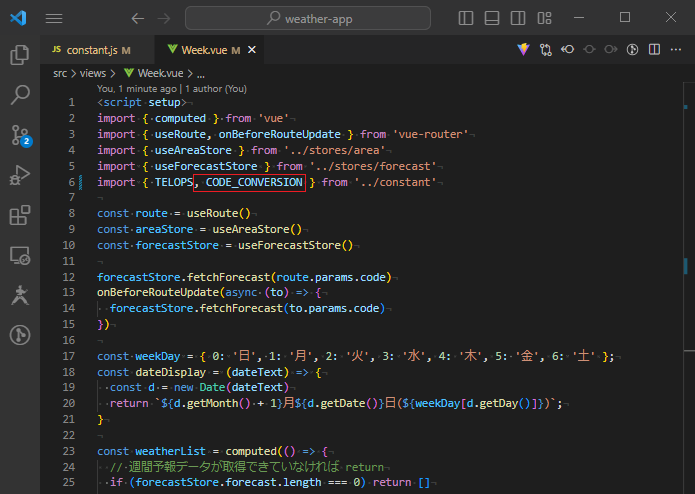This screenshot has width=695, height=494.
Task: Click the file annotation history arrow-circle icon
Action: [x=567, y=49]
